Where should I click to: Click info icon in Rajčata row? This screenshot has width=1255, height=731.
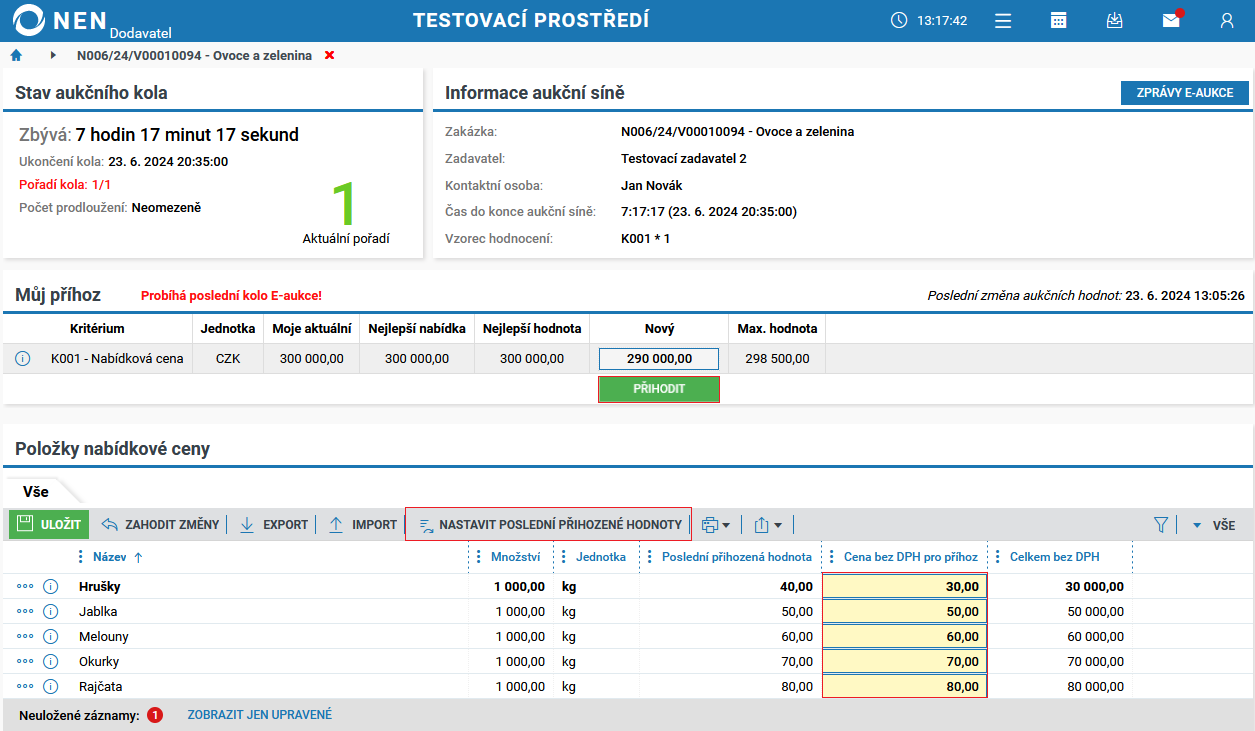tap(51, 686)
